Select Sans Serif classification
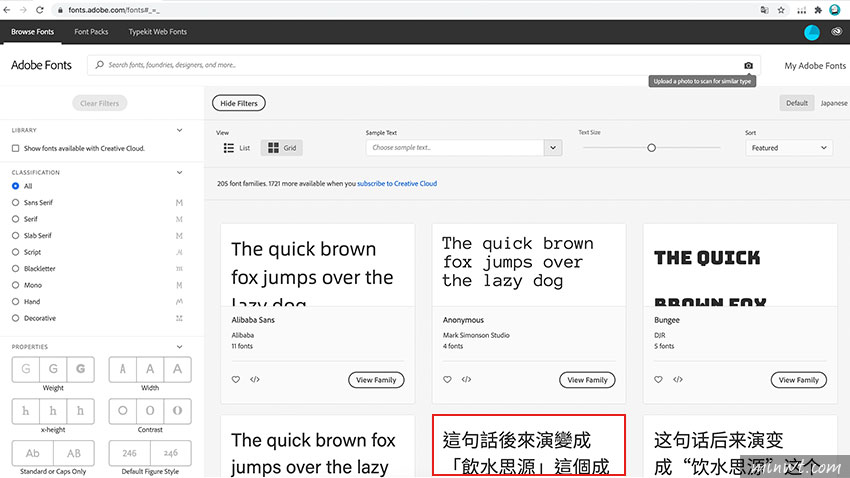 pyautogui.click(x=15, y=203)
